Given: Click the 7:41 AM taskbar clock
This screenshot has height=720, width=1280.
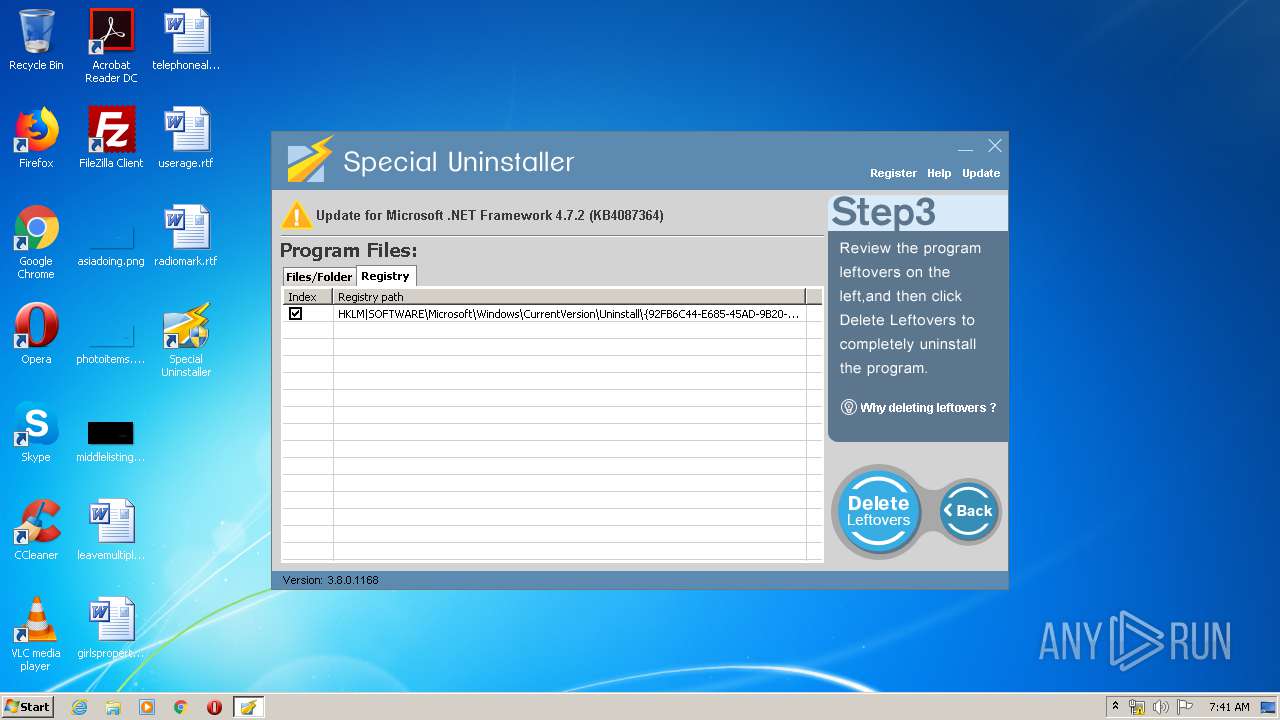Looking at the screenshot, I should [1229, 707].
